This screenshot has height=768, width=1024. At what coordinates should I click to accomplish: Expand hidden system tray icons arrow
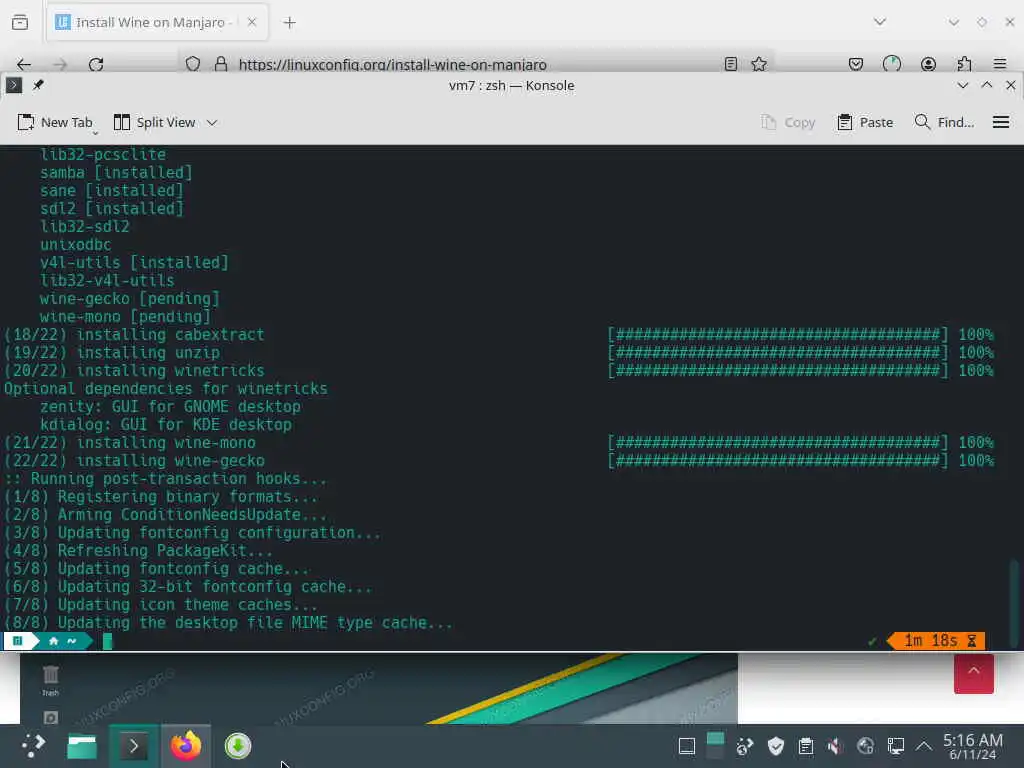pos(923,746)
